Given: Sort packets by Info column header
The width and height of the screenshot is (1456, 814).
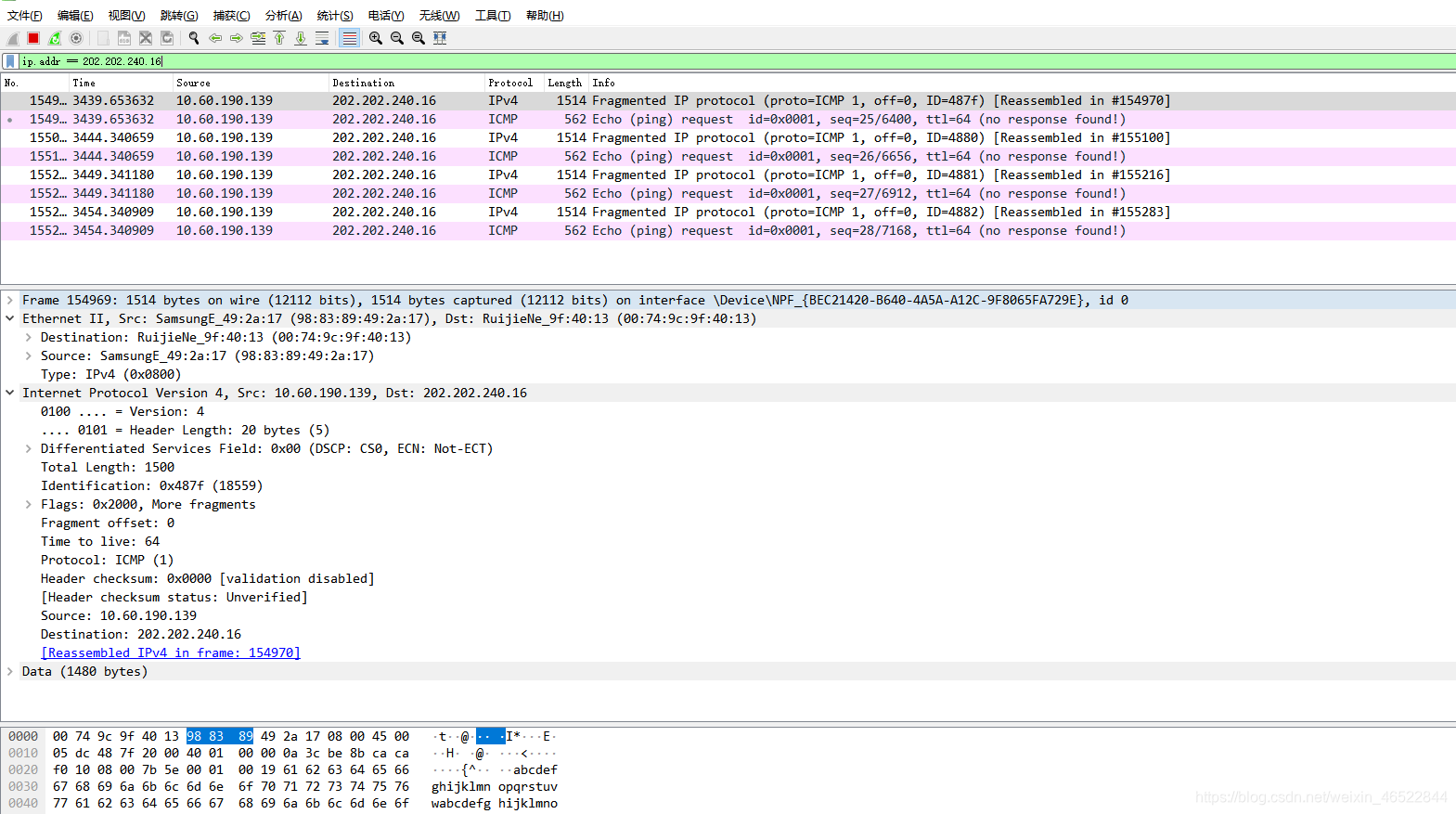Looking at the screenshot, I should [1021, 83].
